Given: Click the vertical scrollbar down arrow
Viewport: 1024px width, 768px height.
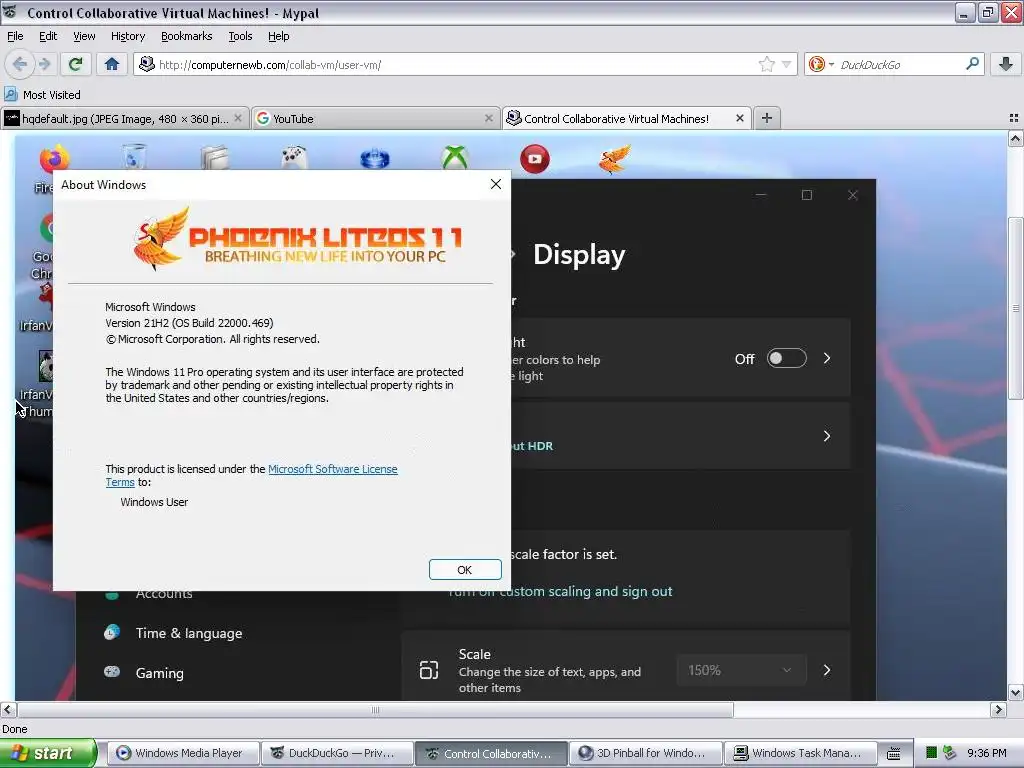Looking at the screenshot, I should tap(1016, 692).
